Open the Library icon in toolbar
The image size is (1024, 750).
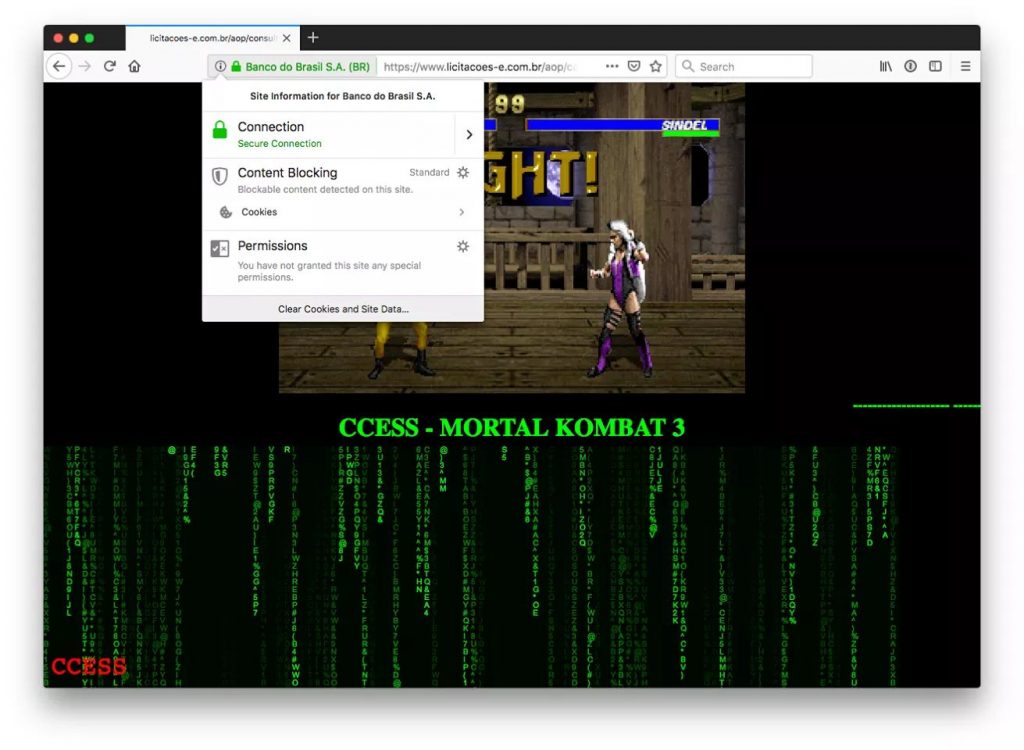[x=886, y=67]
